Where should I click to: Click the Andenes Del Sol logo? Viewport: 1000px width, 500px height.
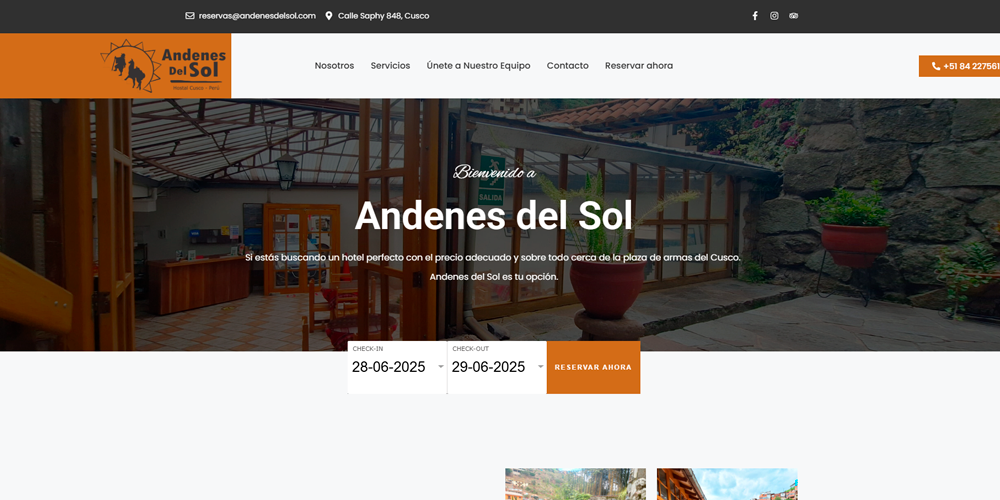(162, 66)
